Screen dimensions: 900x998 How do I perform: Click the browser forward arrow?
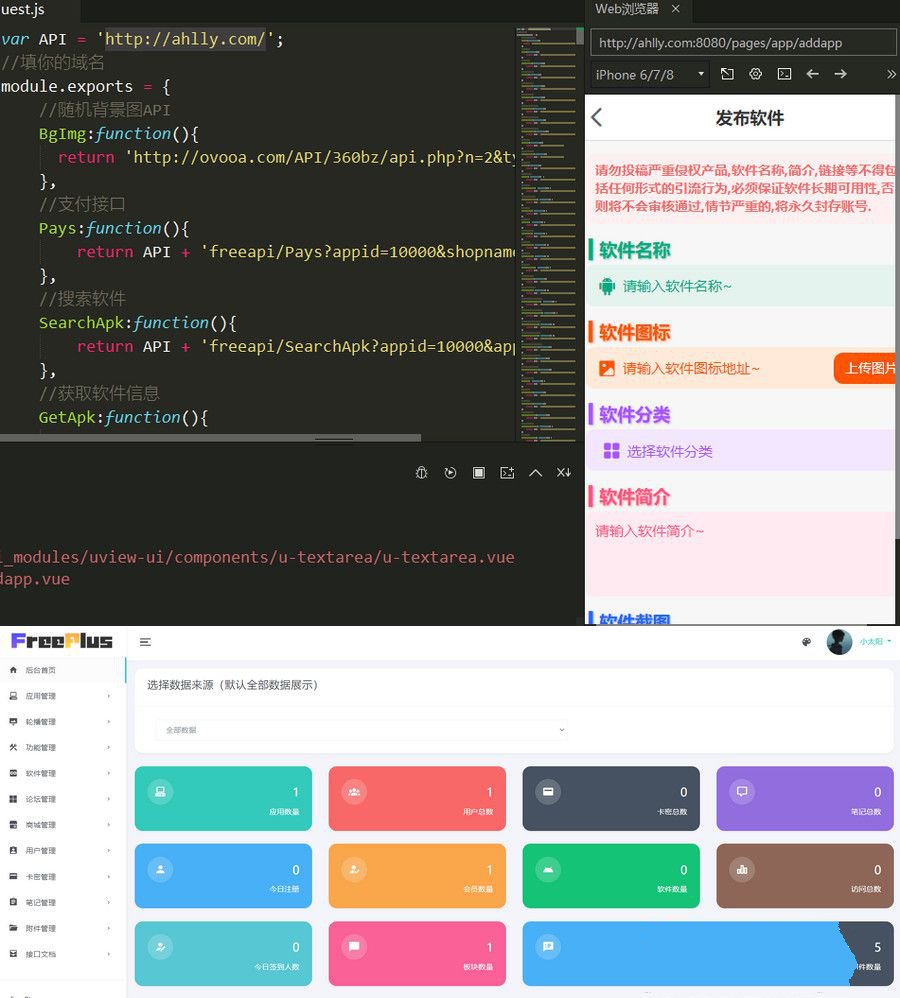click(839, 73)
